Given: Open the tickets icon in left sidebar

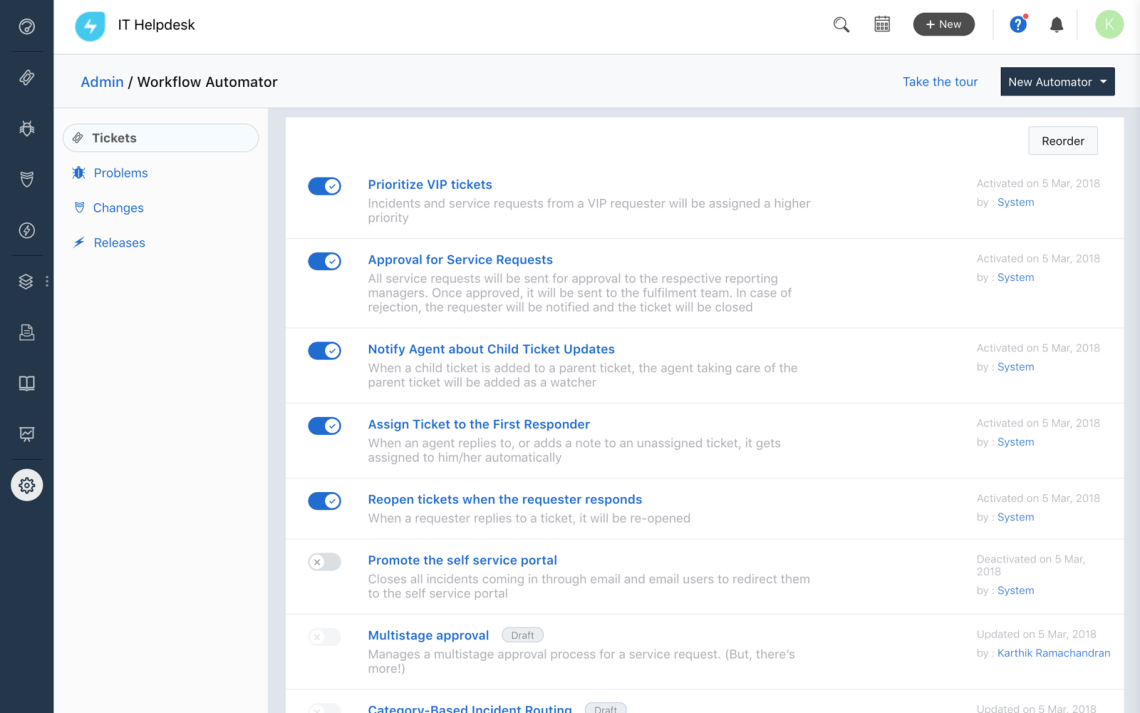Looking at the screenshot, I should click(x=27, y=78).
